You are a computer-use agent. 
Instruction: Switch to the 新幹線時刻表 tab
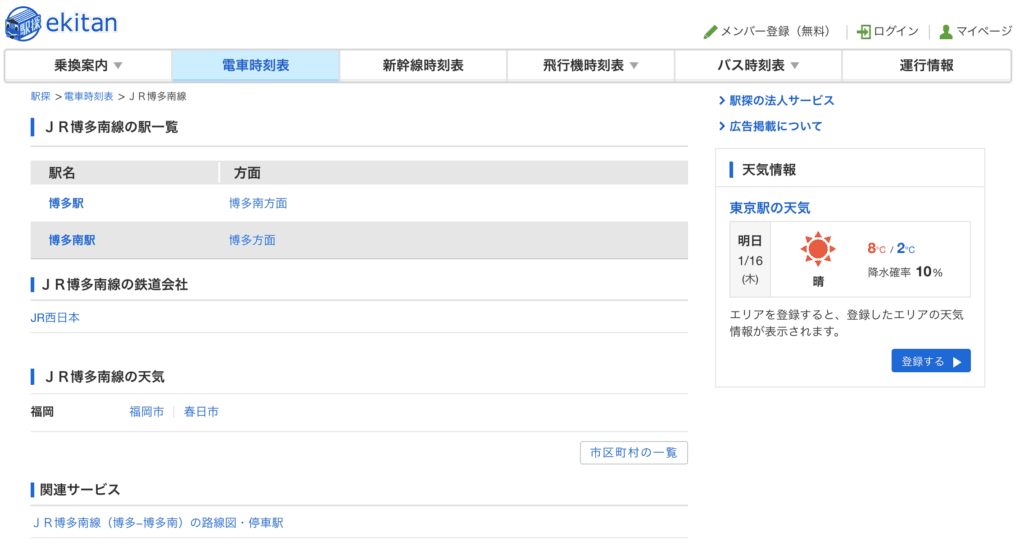click(x=423, y=66)
